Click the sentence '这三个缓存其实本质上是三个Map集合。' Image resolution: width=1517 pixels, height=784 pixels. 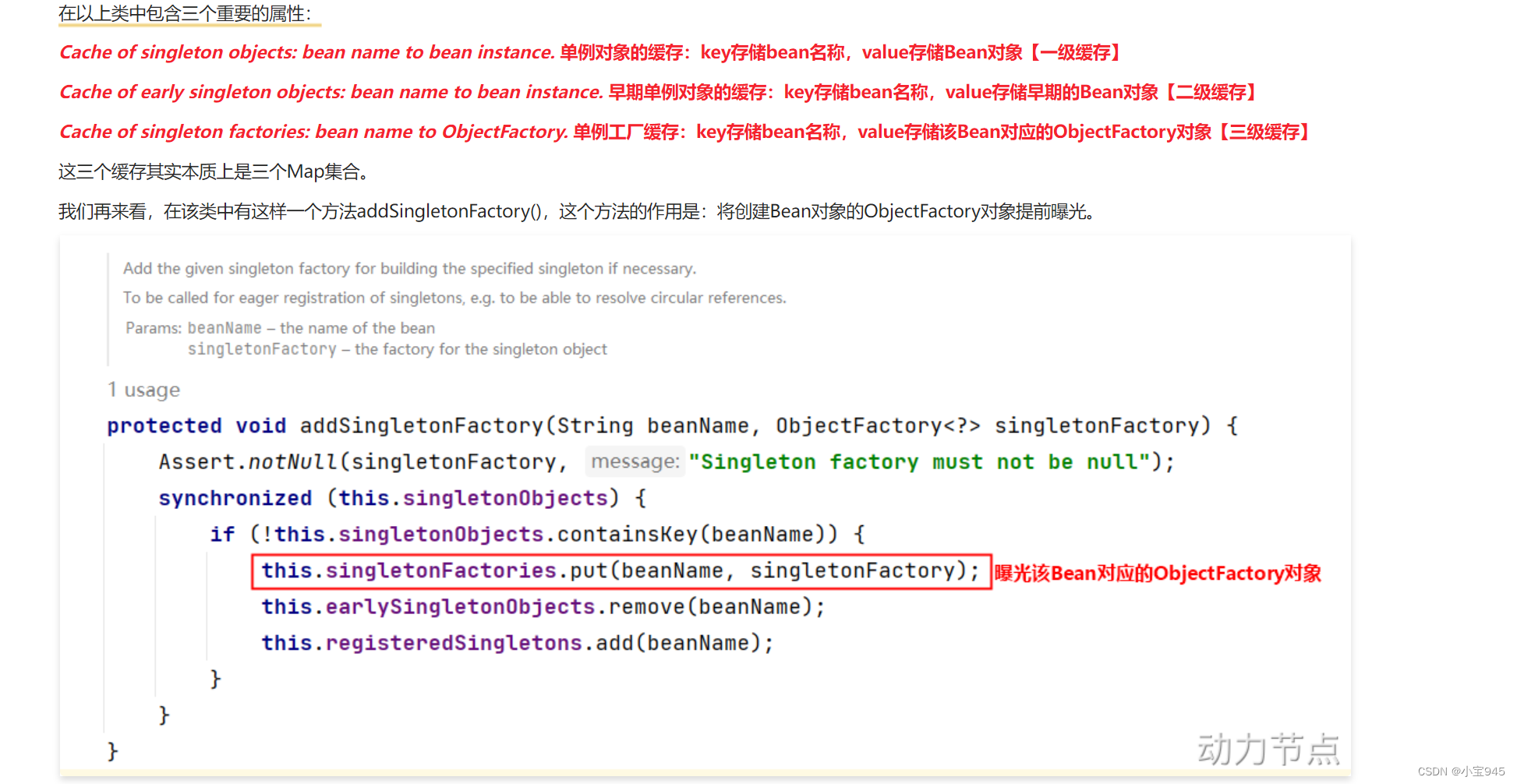214,171
